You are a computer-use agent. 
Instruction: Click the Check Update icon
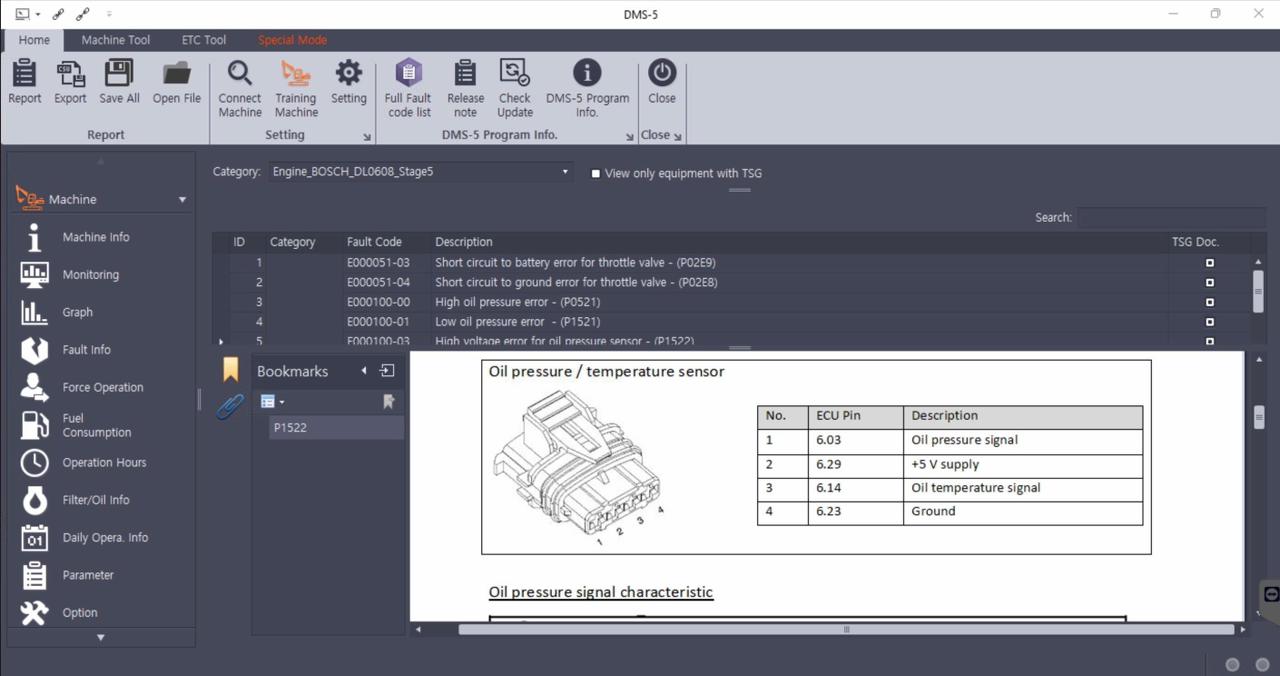click(515, 87)
